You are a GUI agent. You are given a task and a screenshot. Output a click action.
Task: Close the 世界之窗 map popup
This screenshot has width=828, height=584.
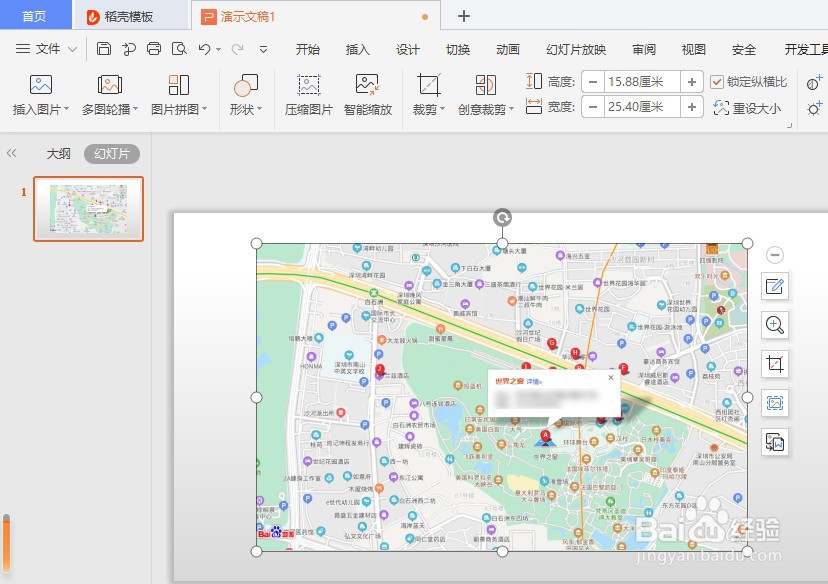[610, 378]
